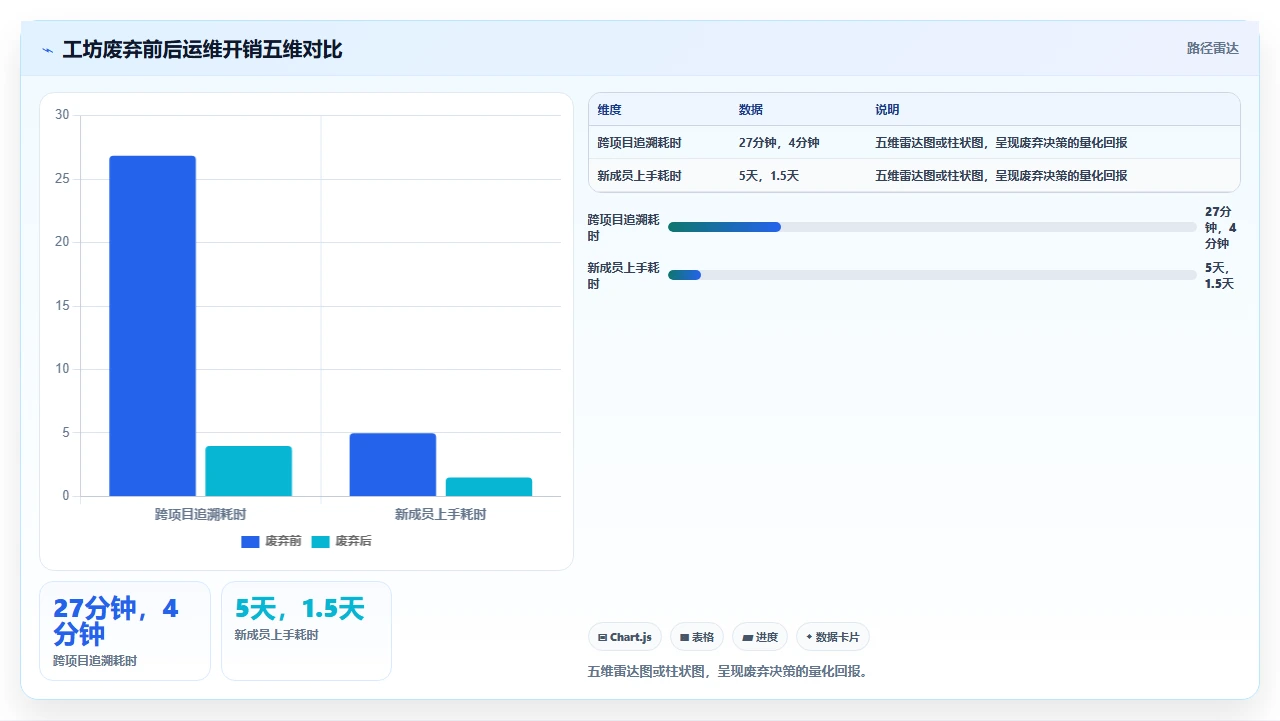Toggle the 废弃前 legend entry
The height and width of the screenshot is (721, 1280).
pyautogui.click(x=271, y=541)
